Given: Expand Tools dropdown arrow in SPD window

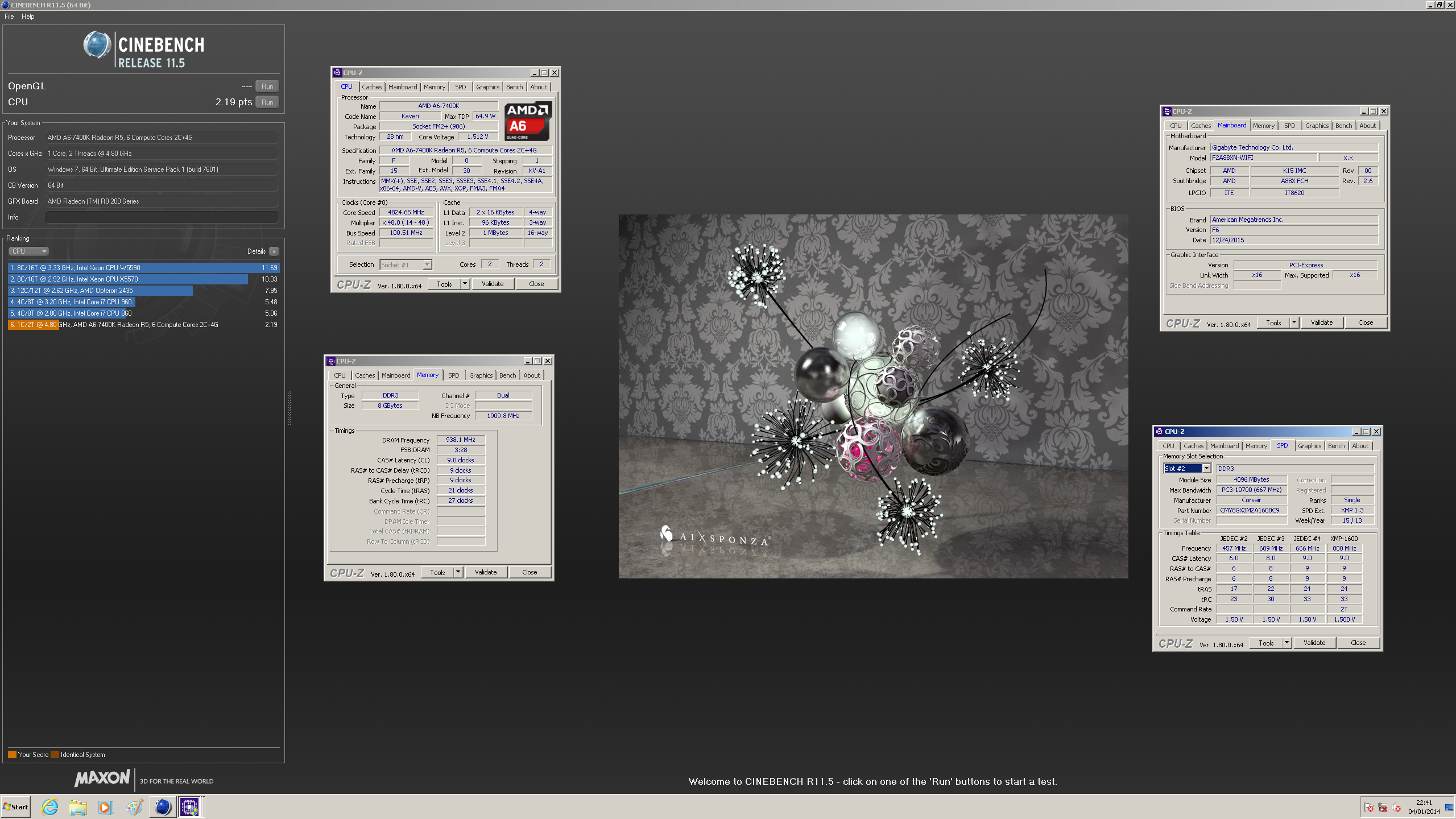Looking at the screenshot, I should click(1287, 643).
